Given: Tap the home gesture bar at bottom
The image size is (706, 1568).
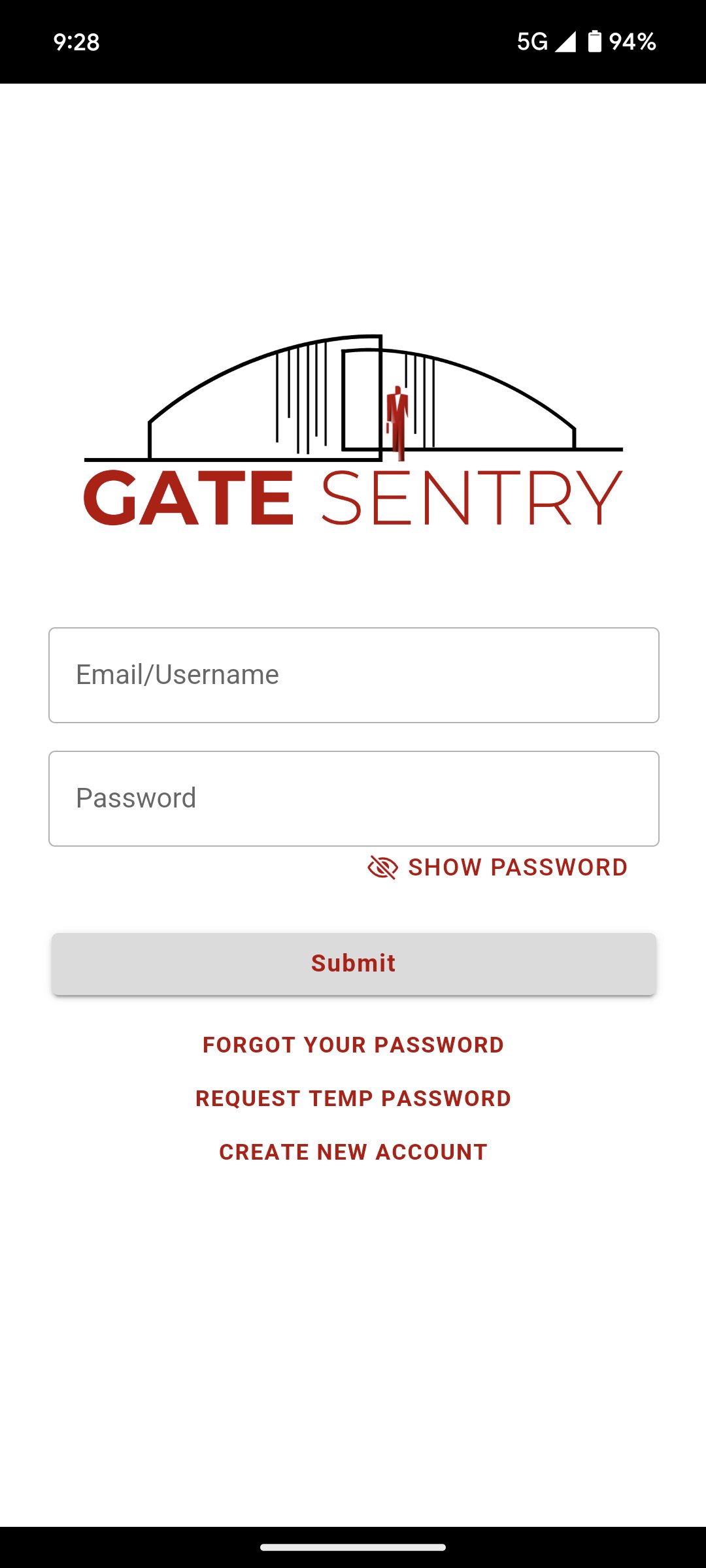Looking at the screenshot, I should (353, 1547).
